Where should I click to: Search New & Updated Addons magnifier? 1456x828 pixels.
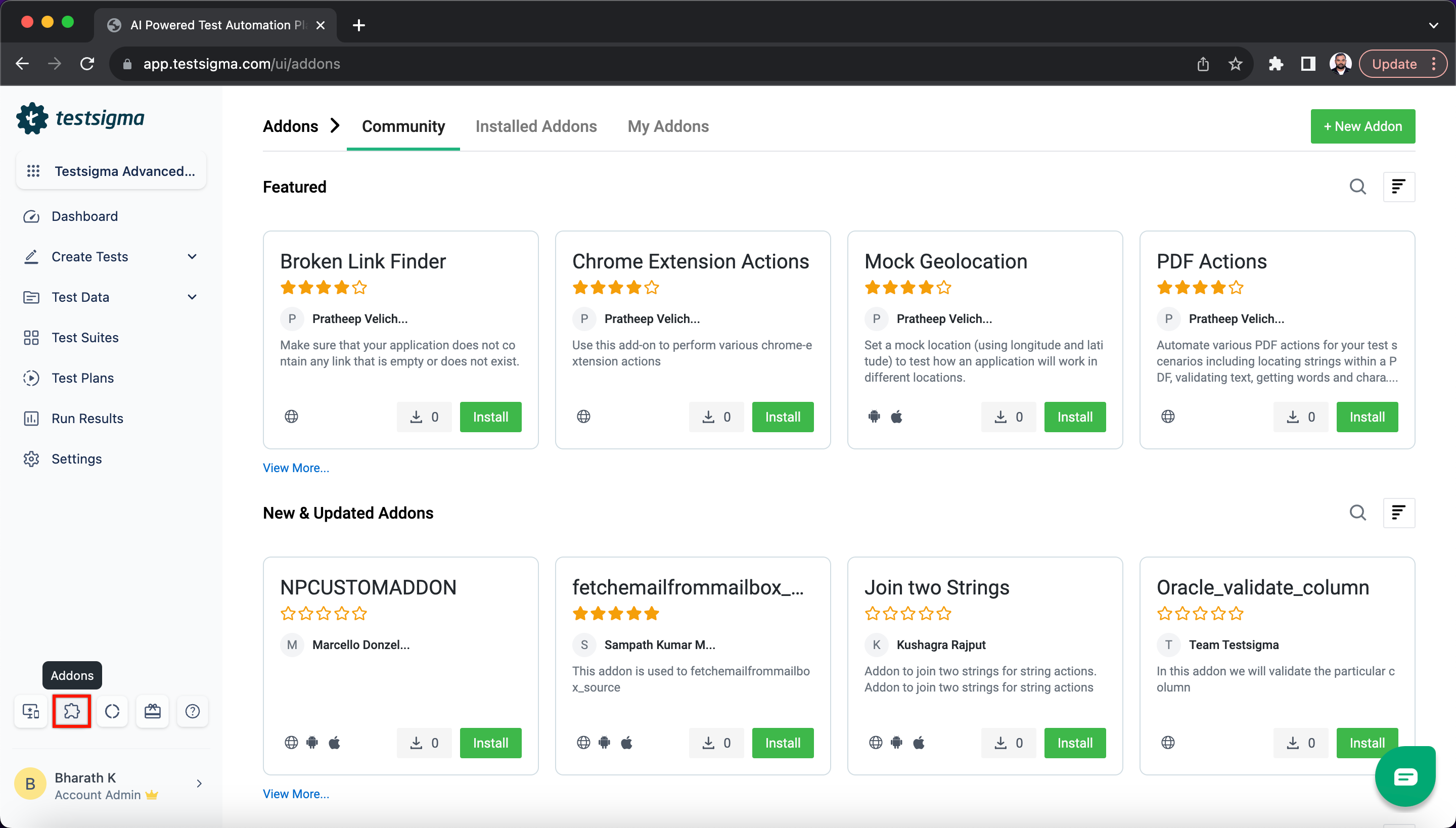point(1357,513)
